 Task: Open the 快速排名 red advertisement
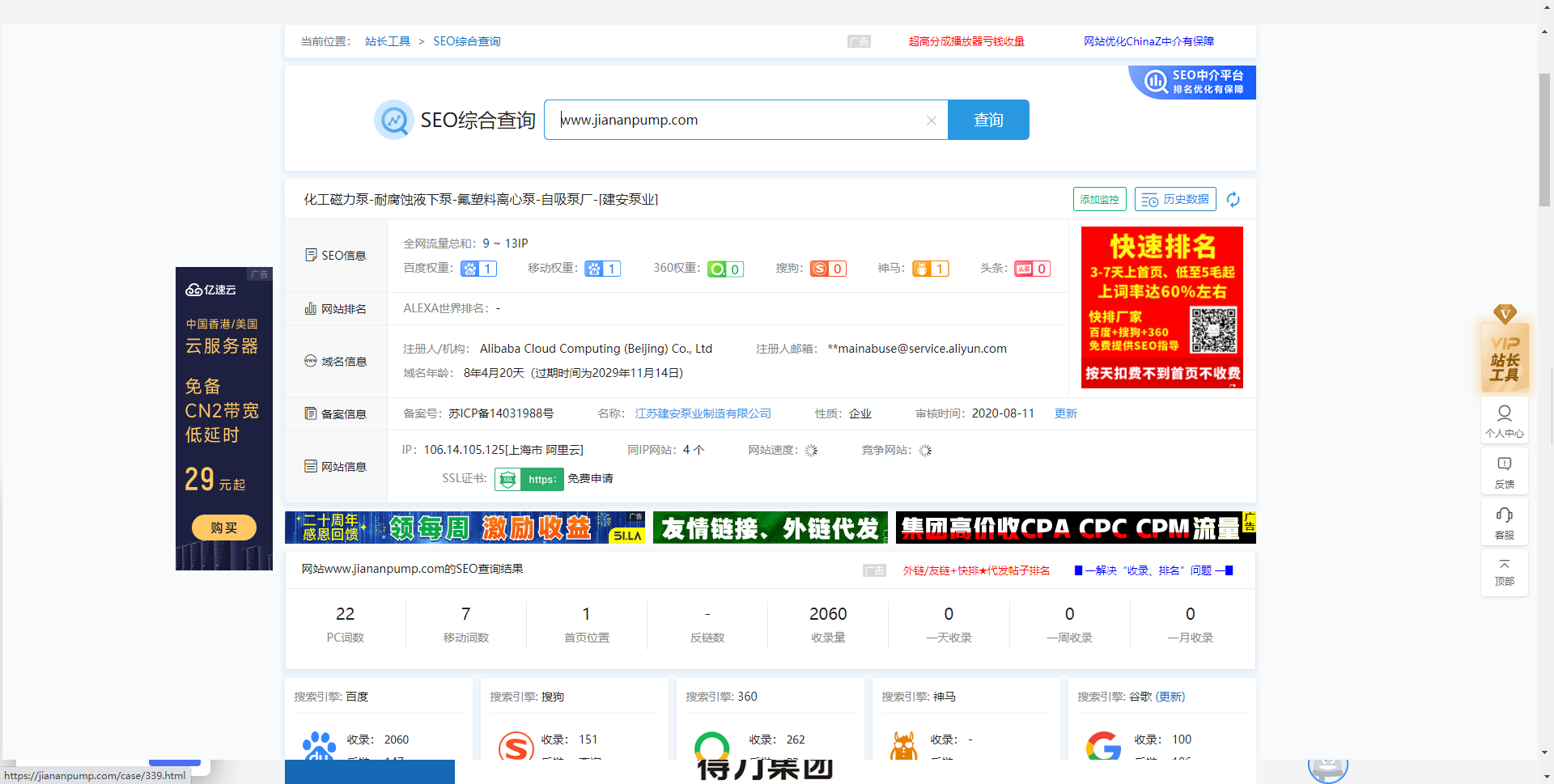click(x=1161, y=307)
